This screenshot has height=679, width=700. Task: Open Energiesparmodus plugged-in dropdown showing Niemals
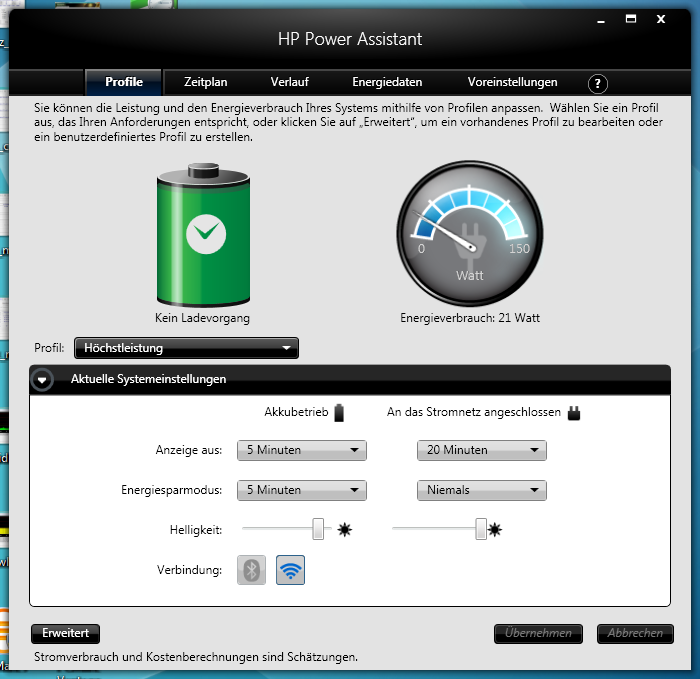(482, 490)
